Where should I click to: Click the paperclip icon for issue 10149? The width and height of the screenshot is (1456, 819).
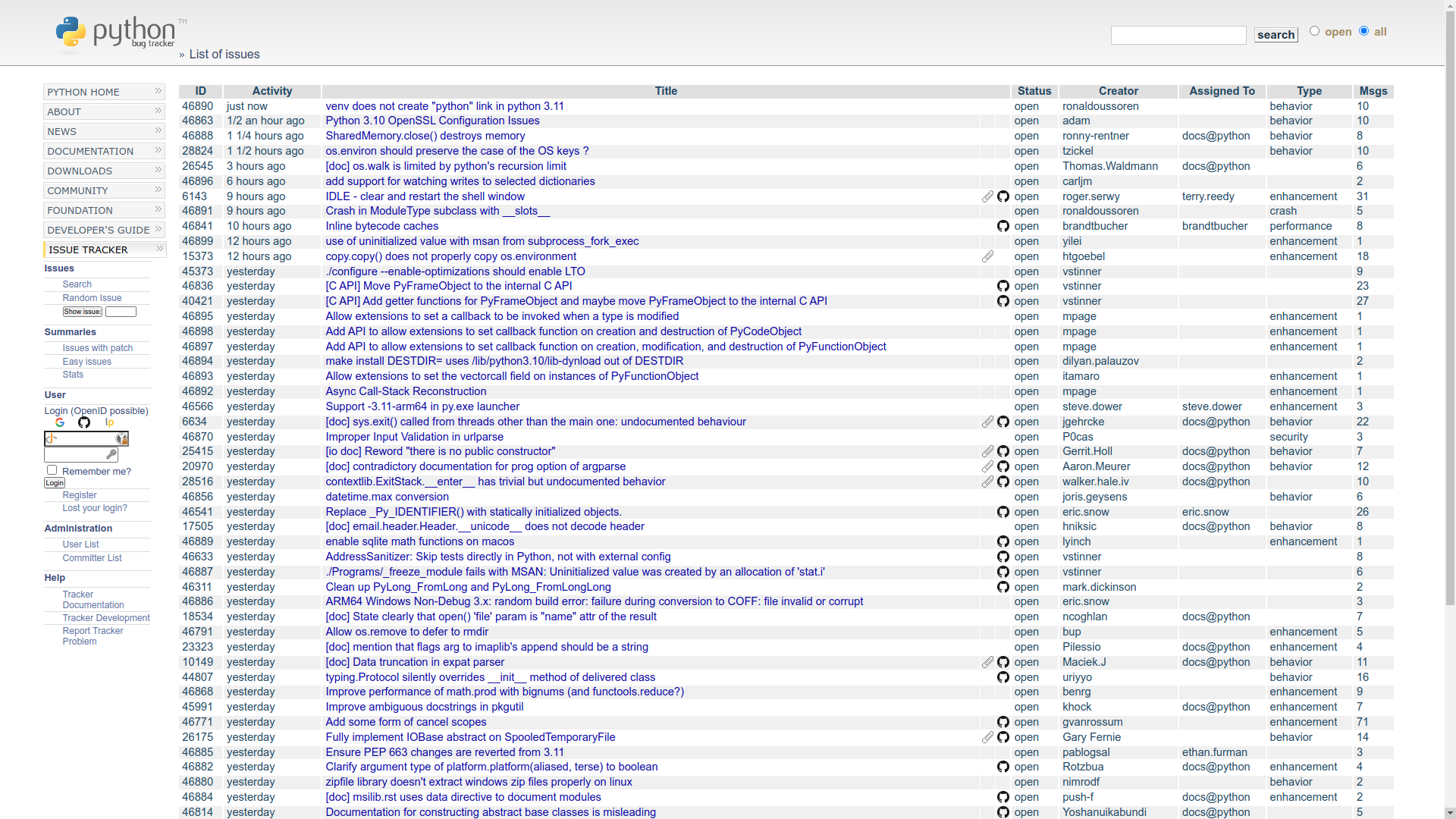pos(987,662)
